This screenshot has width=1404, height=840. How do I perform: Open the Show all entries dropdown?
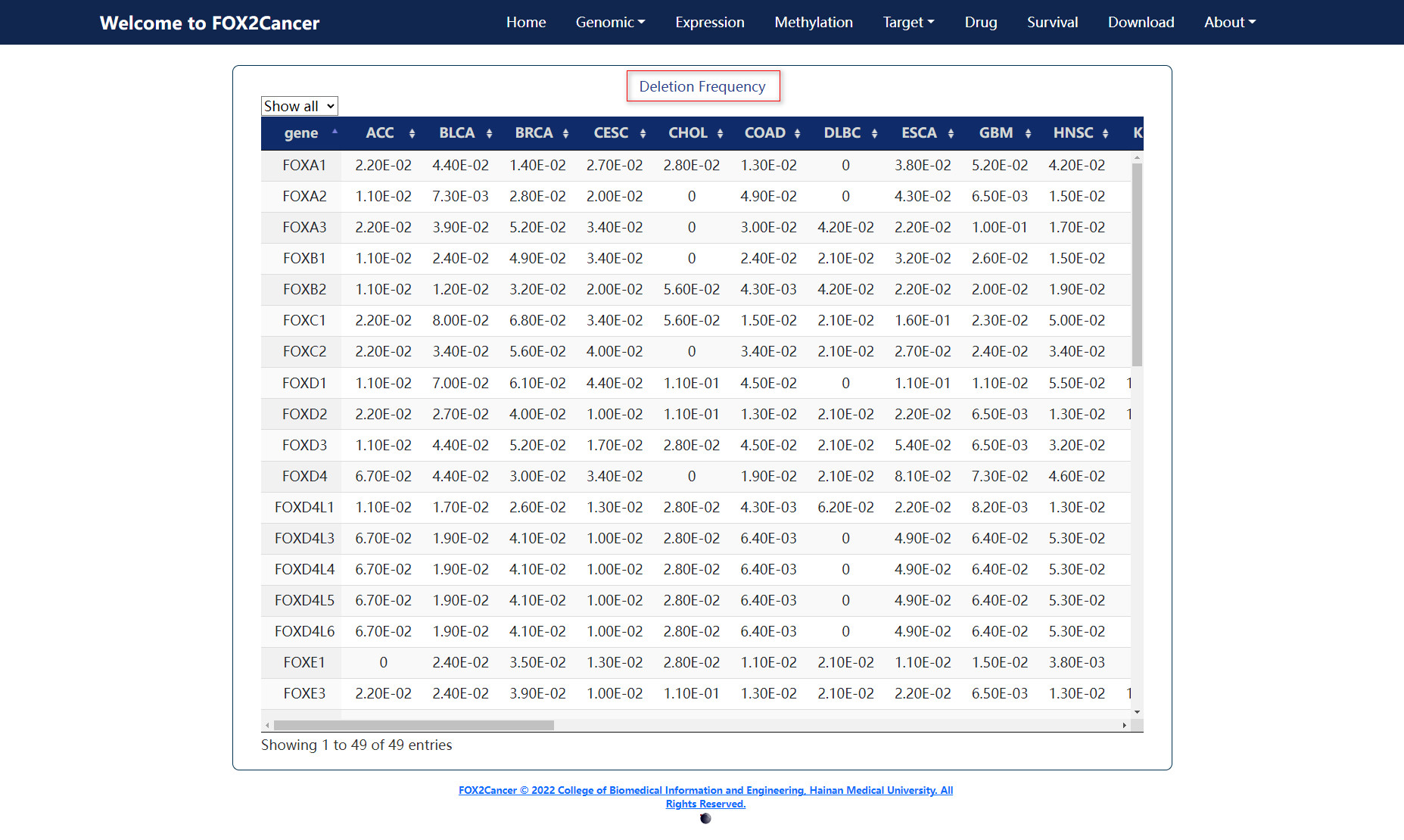click(x=299, y=106)
